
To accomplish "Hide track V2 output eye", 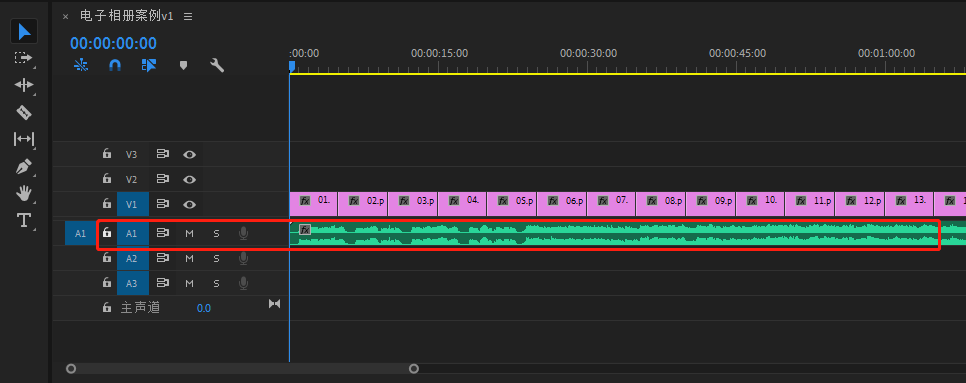I will point(190,180).
